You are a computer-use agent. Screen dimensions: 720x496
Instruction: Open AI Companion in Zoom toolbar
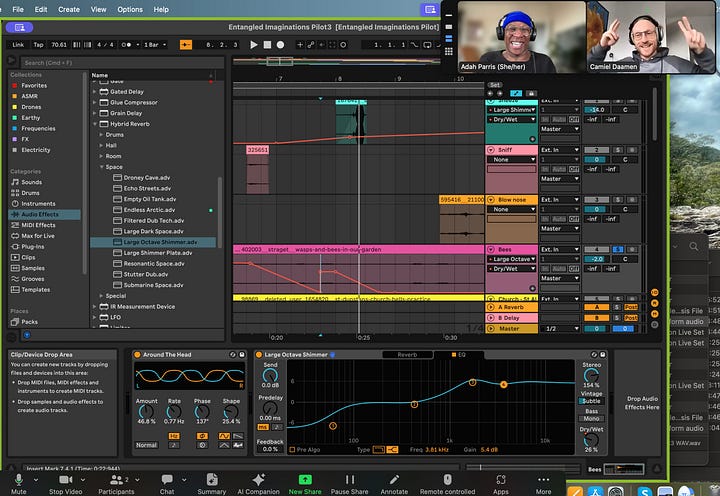click(x=258, y=484)
